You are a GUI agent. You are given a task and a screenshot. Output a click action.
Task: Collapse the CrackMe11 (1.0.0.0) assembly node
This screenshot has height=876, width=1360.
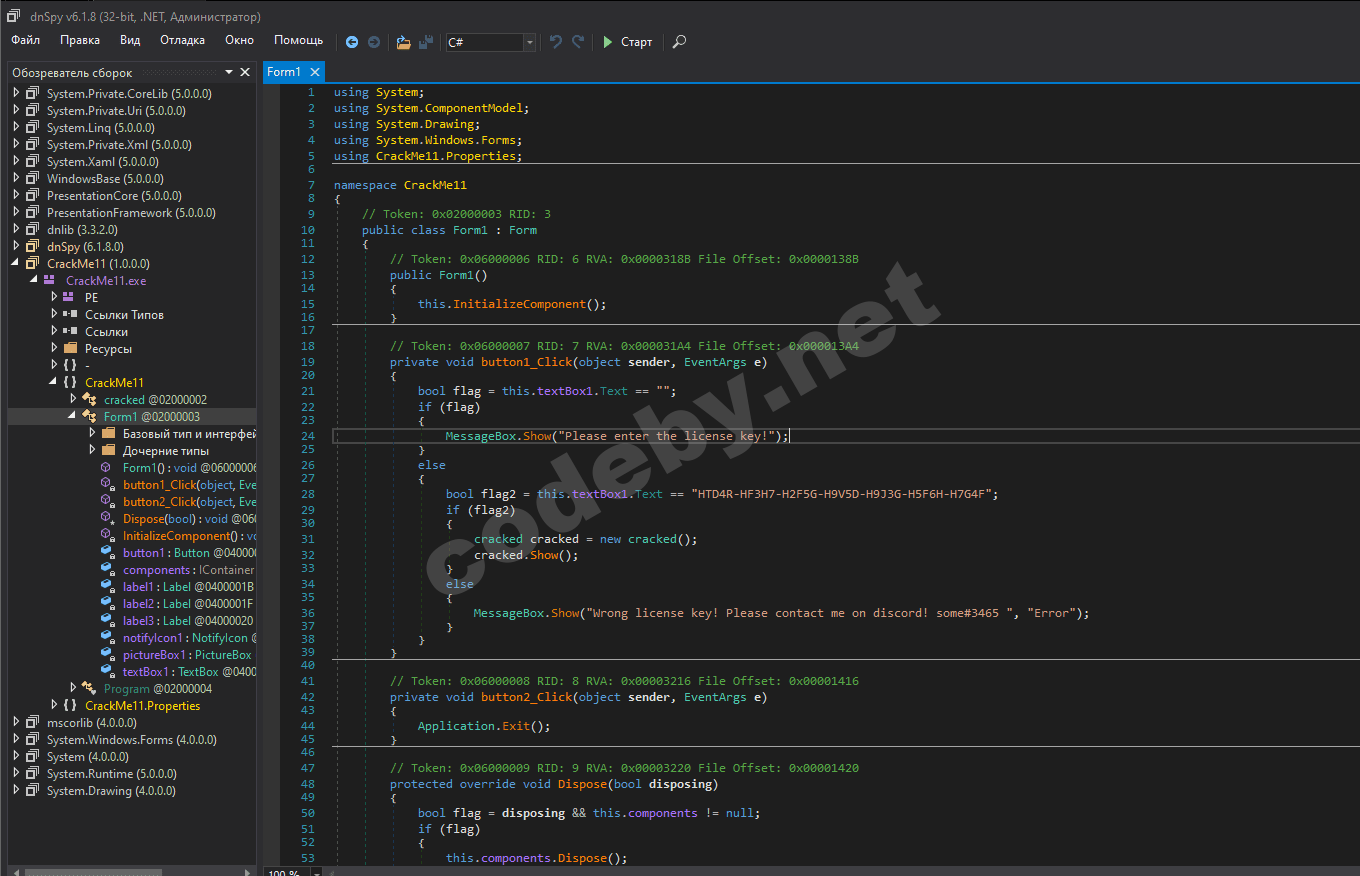[x=16, y=263]
